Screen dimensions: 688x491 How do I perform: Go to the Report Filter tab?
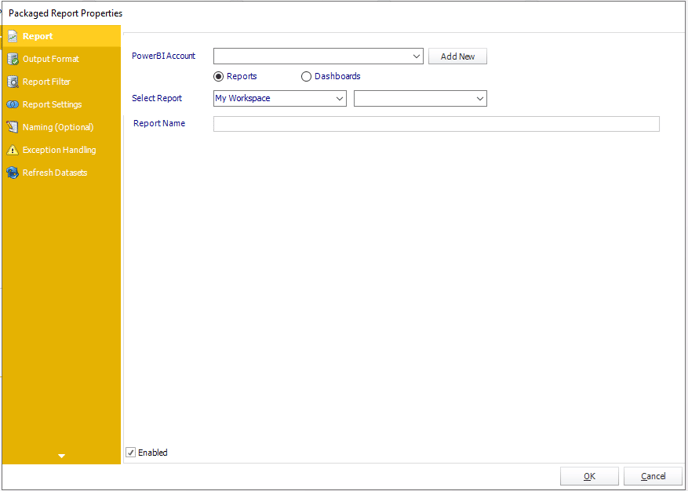[x=61, y=82]
